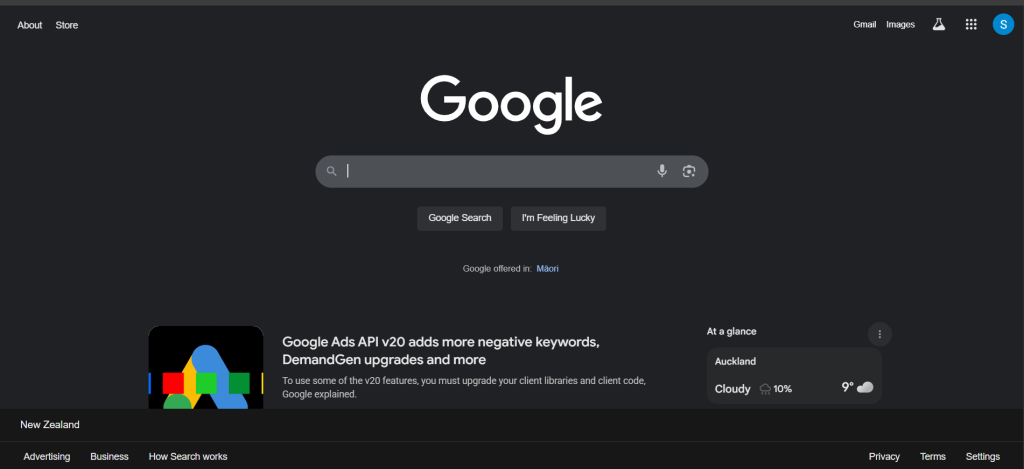Open the Terms footer link
1024x469 pixels.
click(x=933, y=457)
